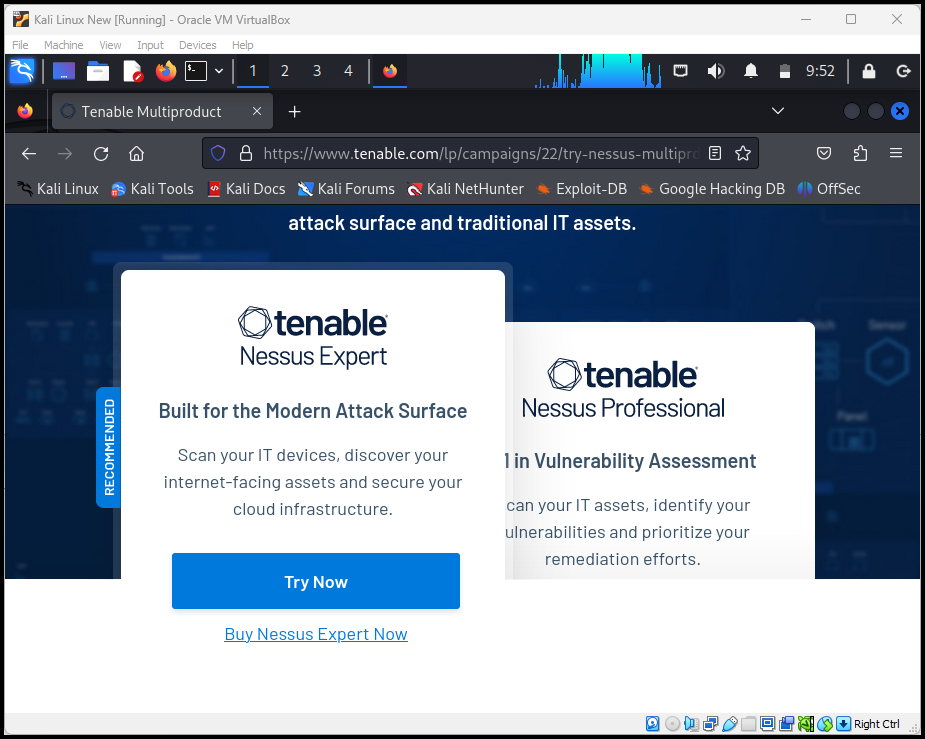Image resolution: width=925 pixels, height=739 pixels.
Task: Open the file manager from Kali panel
Action: (98, 71)
